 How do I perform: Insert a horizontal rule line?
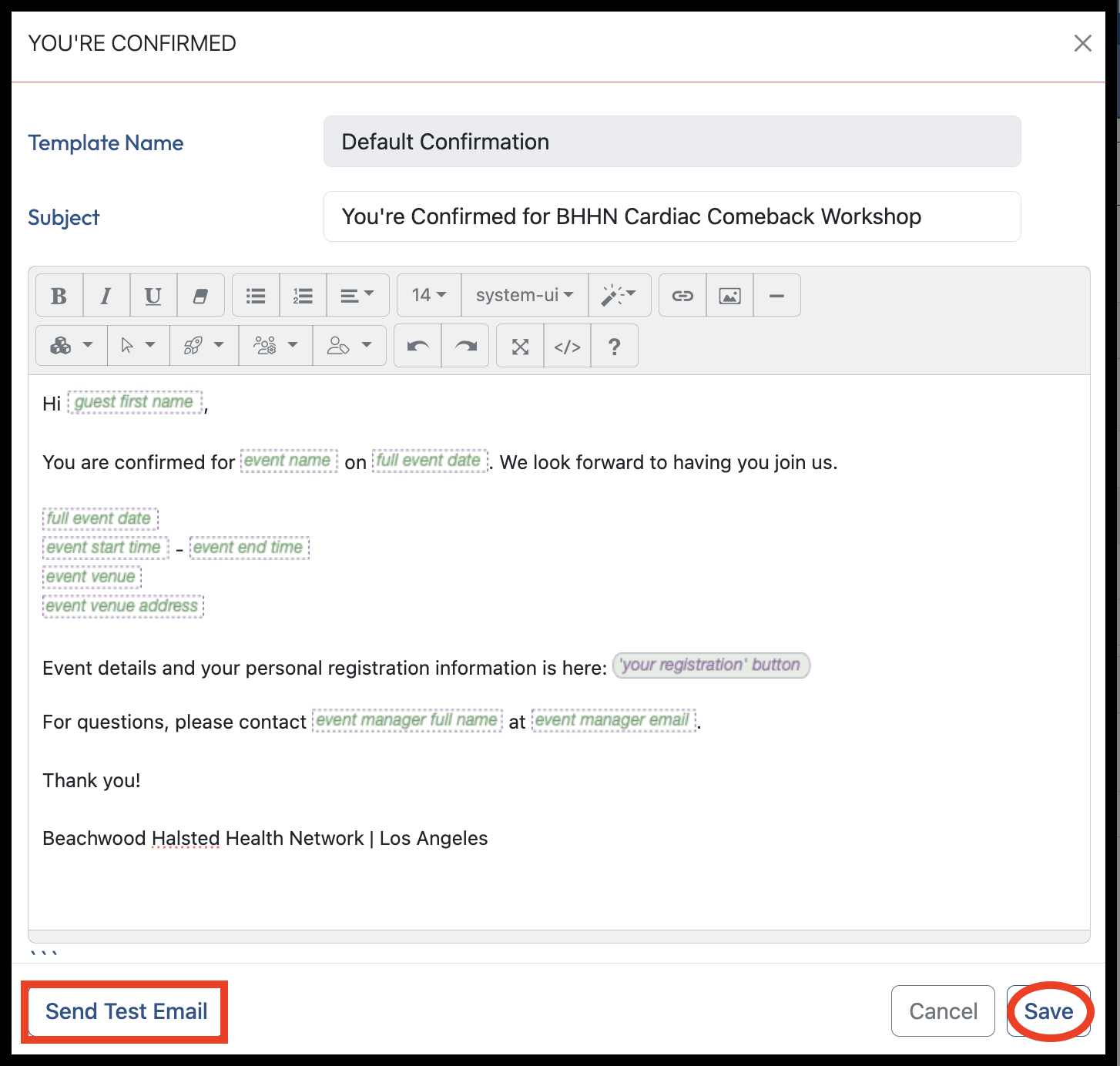tap(776, 295)
